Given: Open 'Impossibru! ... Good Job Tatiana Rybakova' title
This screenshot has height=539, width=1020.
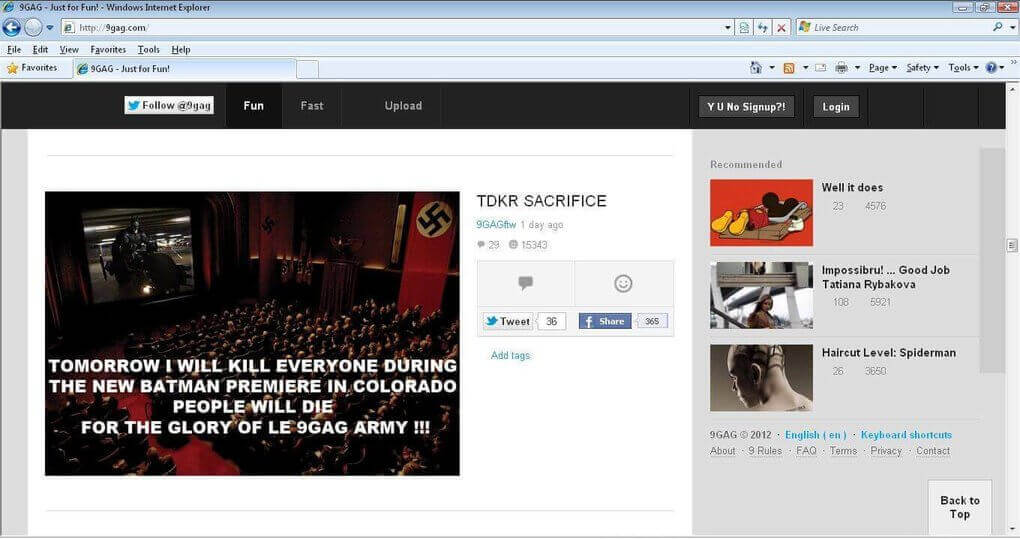Looking at the screenshot, I should pos(885,277).
